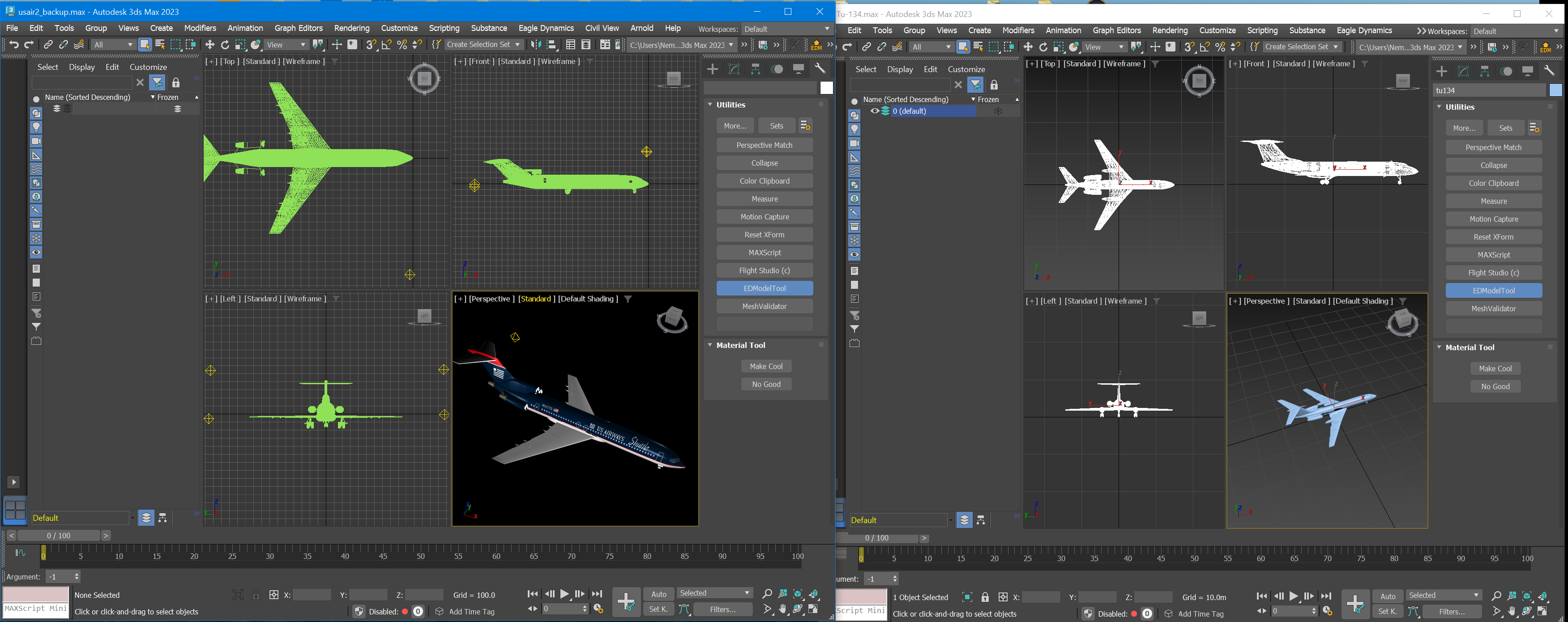The image size is (1568, 622).
Task: Toggle Angle Snap in usair2_backup toolbar
Action: [x=387, y=44]
